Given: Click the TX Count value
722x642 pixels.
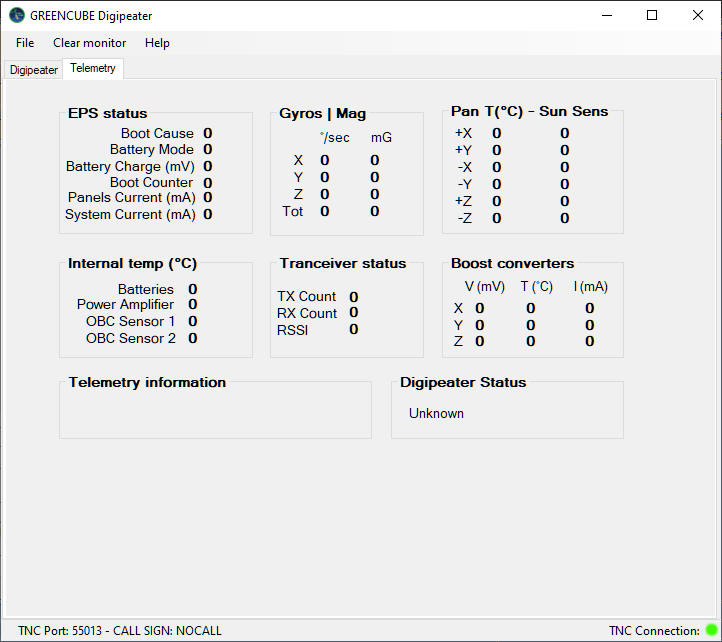Looking at the screenshot, I should [354, 297].
